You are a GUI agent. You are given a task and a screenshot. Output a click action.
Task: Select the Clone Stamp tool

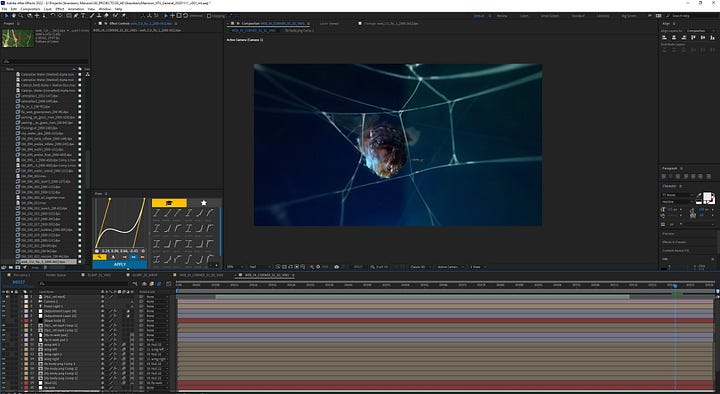click(x=99, y=16)
